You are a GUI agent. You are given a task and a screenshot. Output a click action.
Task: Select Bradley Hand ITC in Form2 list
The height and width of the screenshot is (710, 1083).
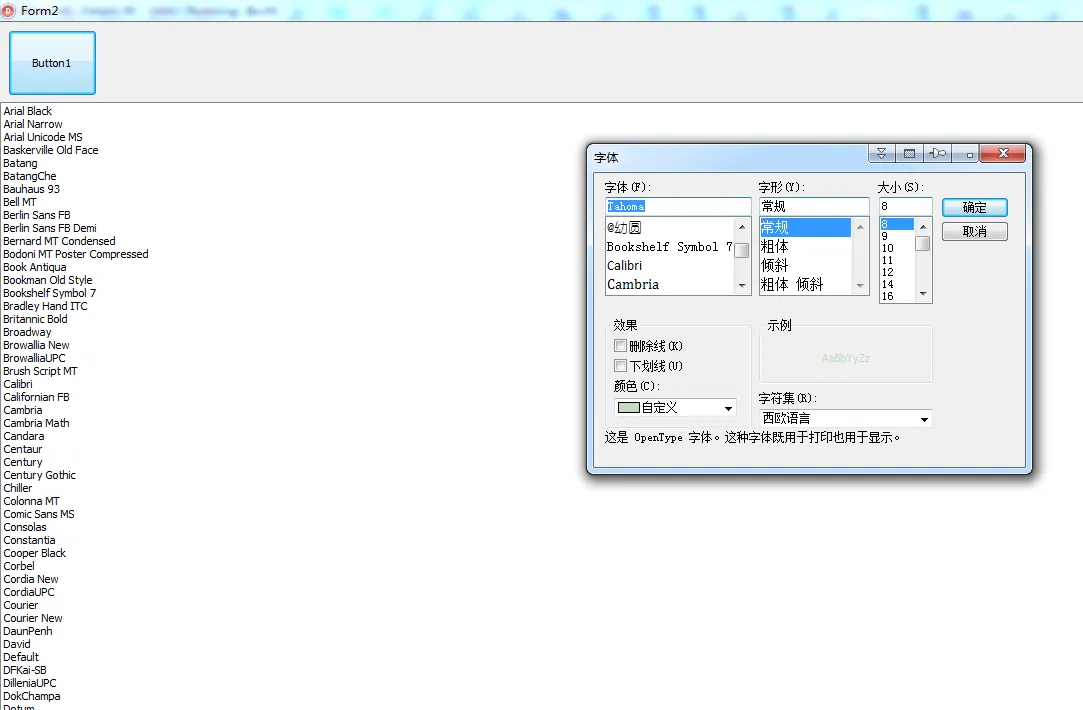[x=46, y=306]
